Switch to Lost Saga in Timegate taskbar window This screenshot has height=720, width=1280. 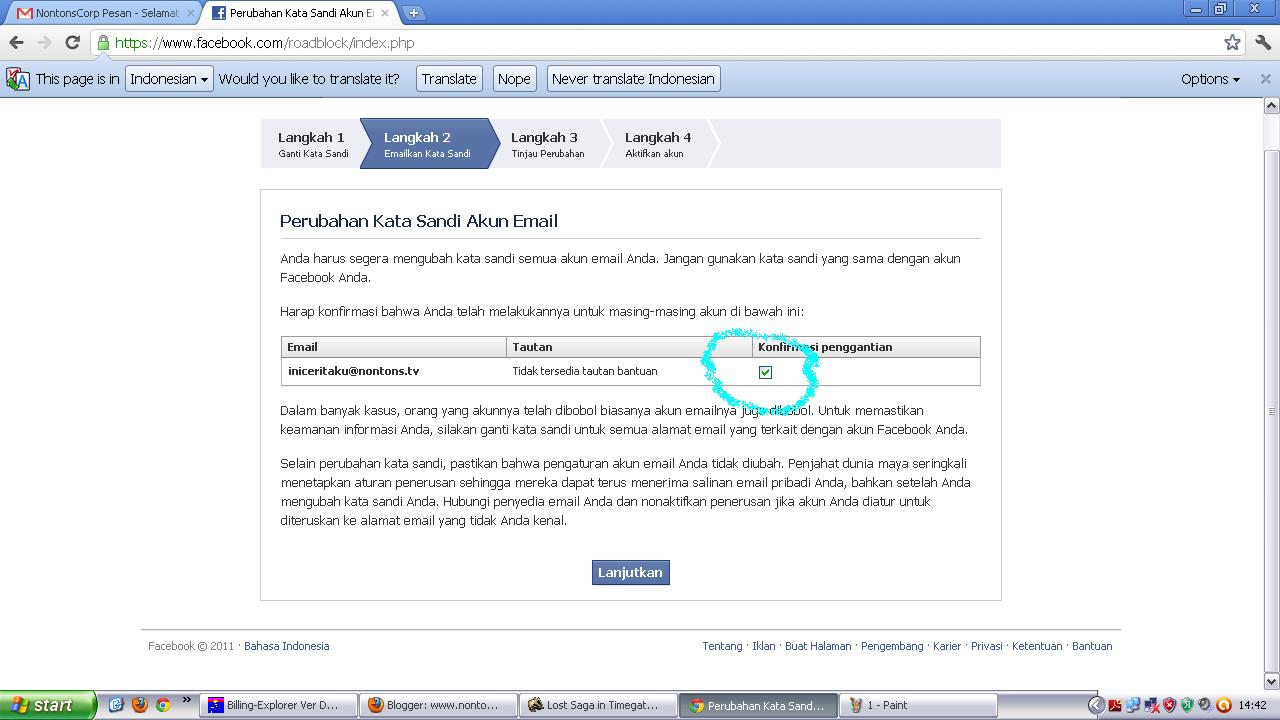(x=597, y=705)
